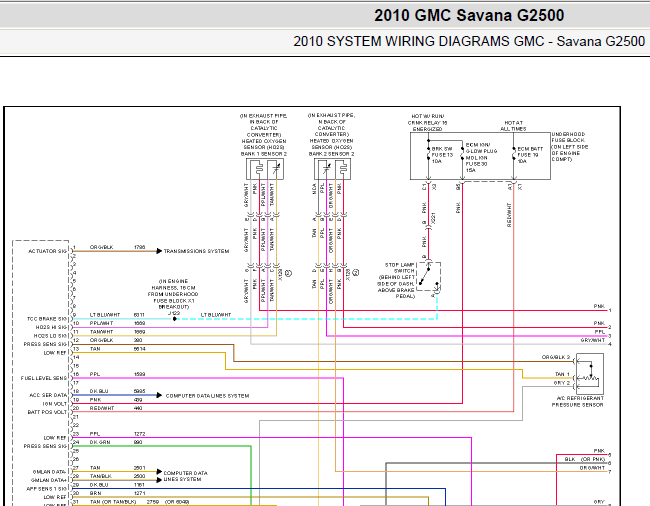This screenshot has width=650, height=506.
Task: Select the "FUEL LEVEL SENS" pin label
Action: [44, 378]
